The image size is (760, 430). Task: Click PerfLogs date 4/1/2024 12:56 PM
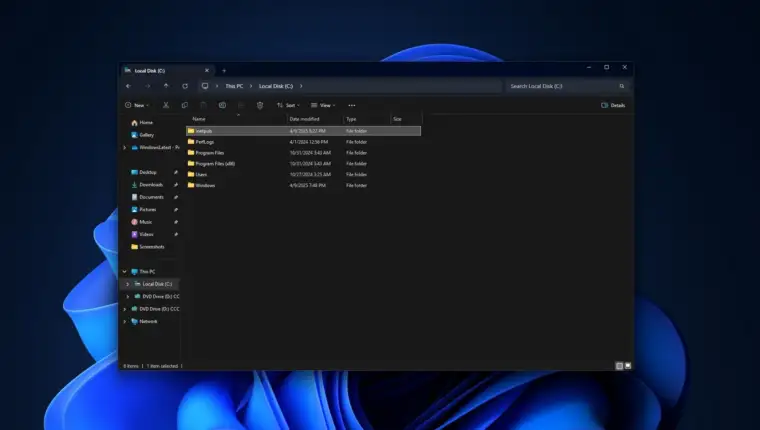[x=309, y=142]
